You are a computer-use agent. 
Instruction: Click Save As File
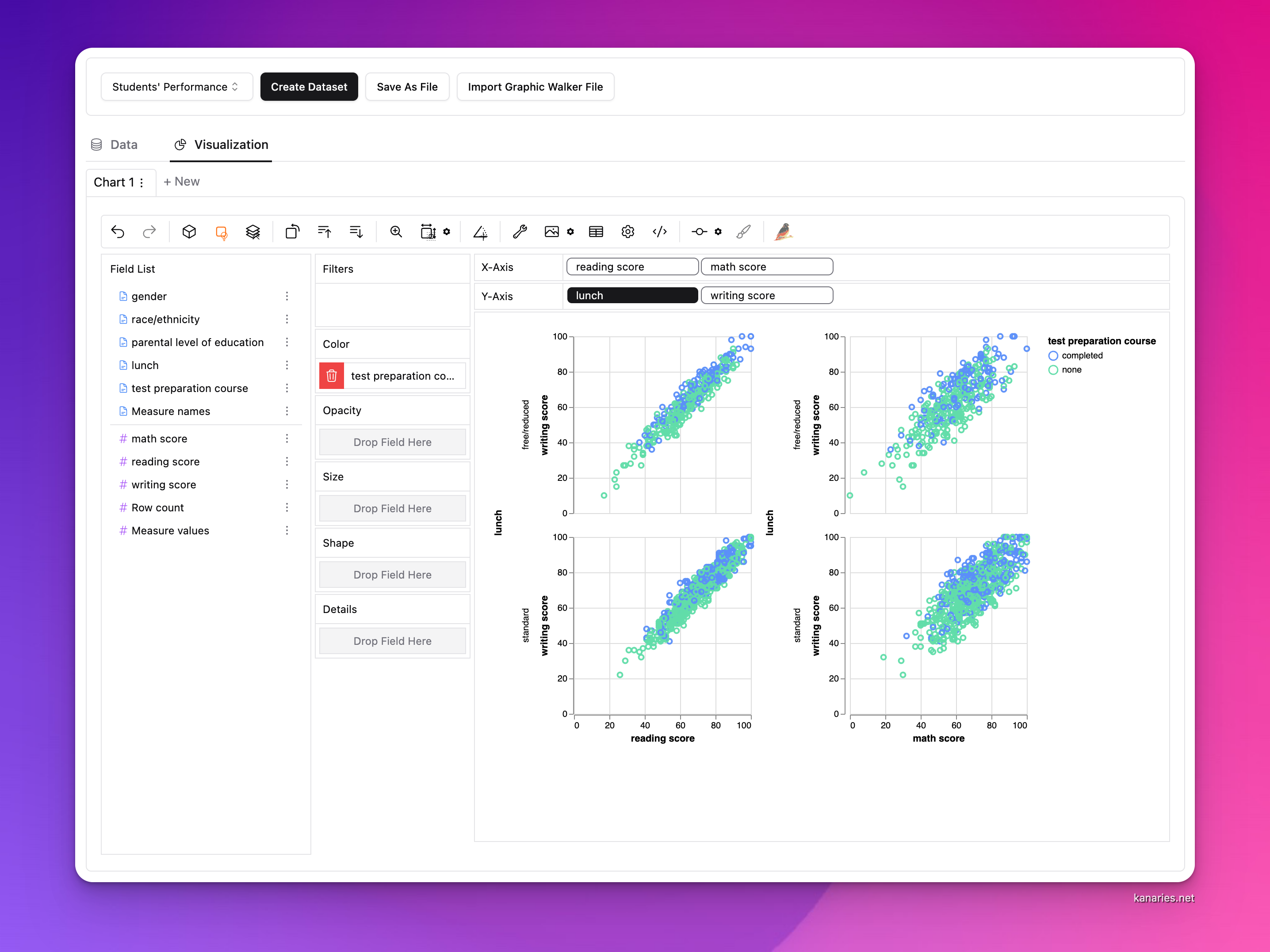click(x=407, y=87)
